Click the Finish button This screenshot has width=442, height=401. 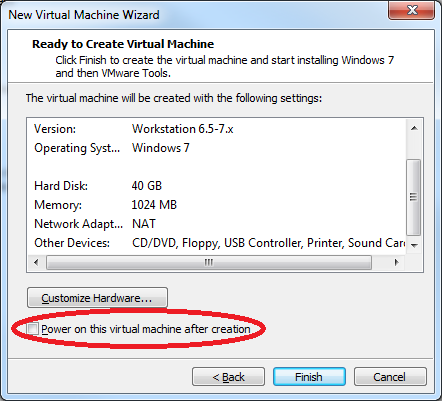[x=309, y=377]
